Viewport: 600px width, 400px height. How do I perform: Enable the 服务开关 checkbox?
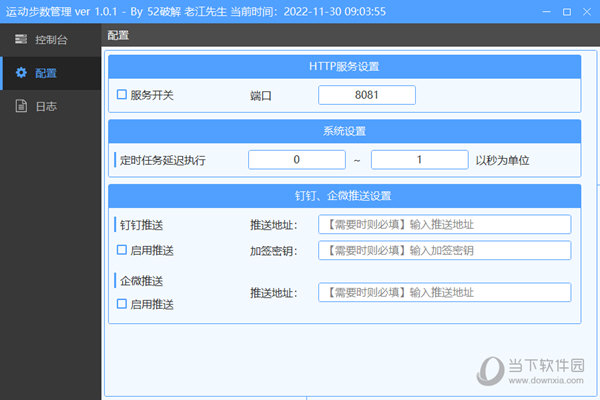tap(122, 96)
